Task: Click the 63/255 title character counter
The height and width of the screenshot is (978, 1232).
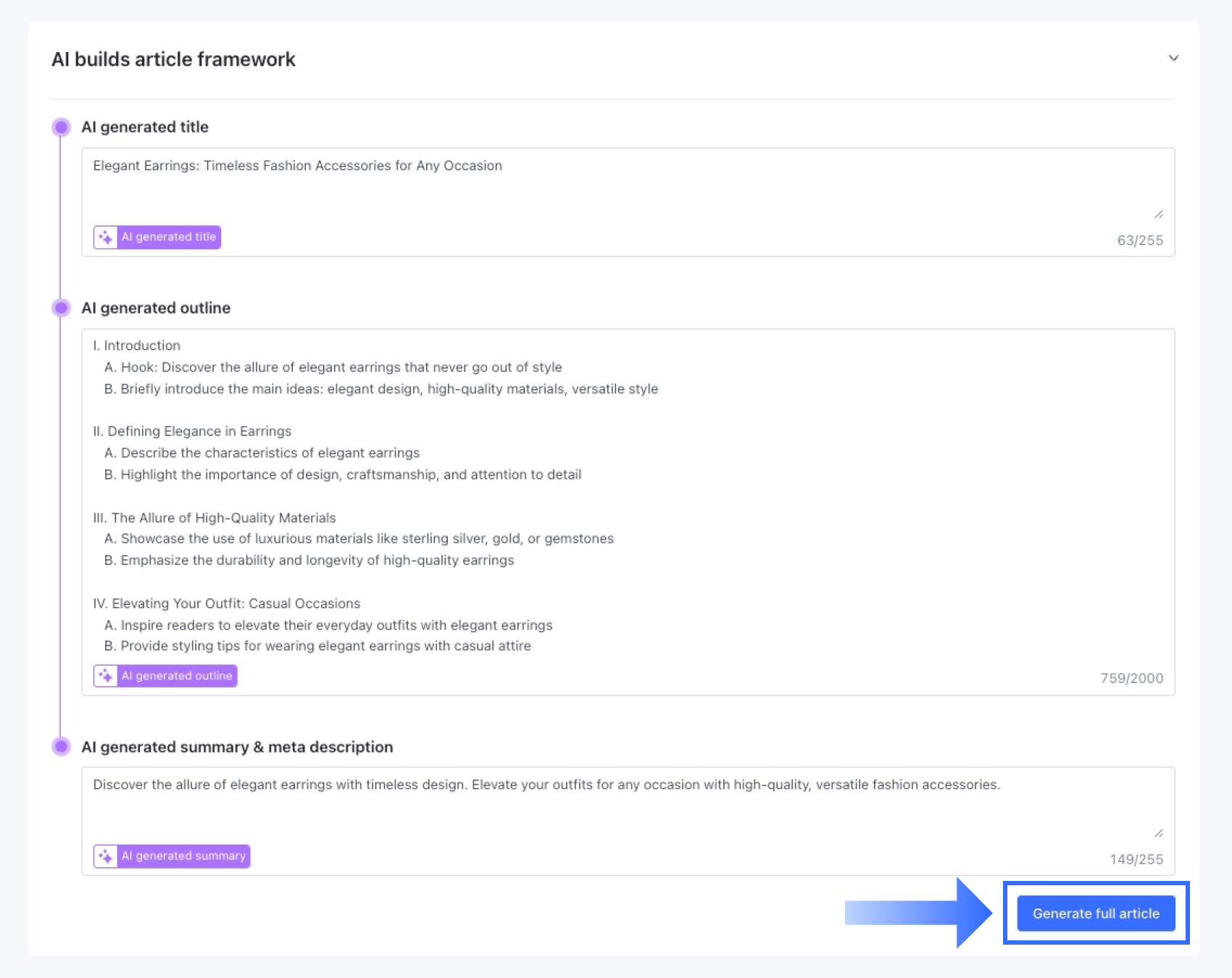Action: pos(1139,241)
